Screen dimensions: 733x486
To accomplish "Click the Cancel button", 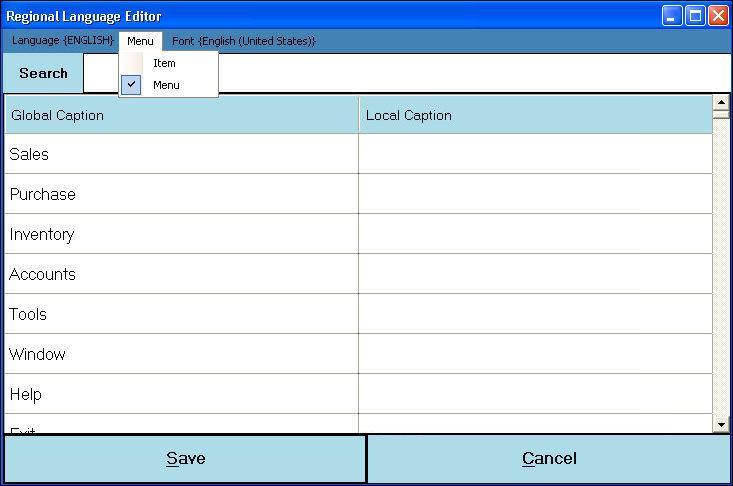I will [549, 459].
